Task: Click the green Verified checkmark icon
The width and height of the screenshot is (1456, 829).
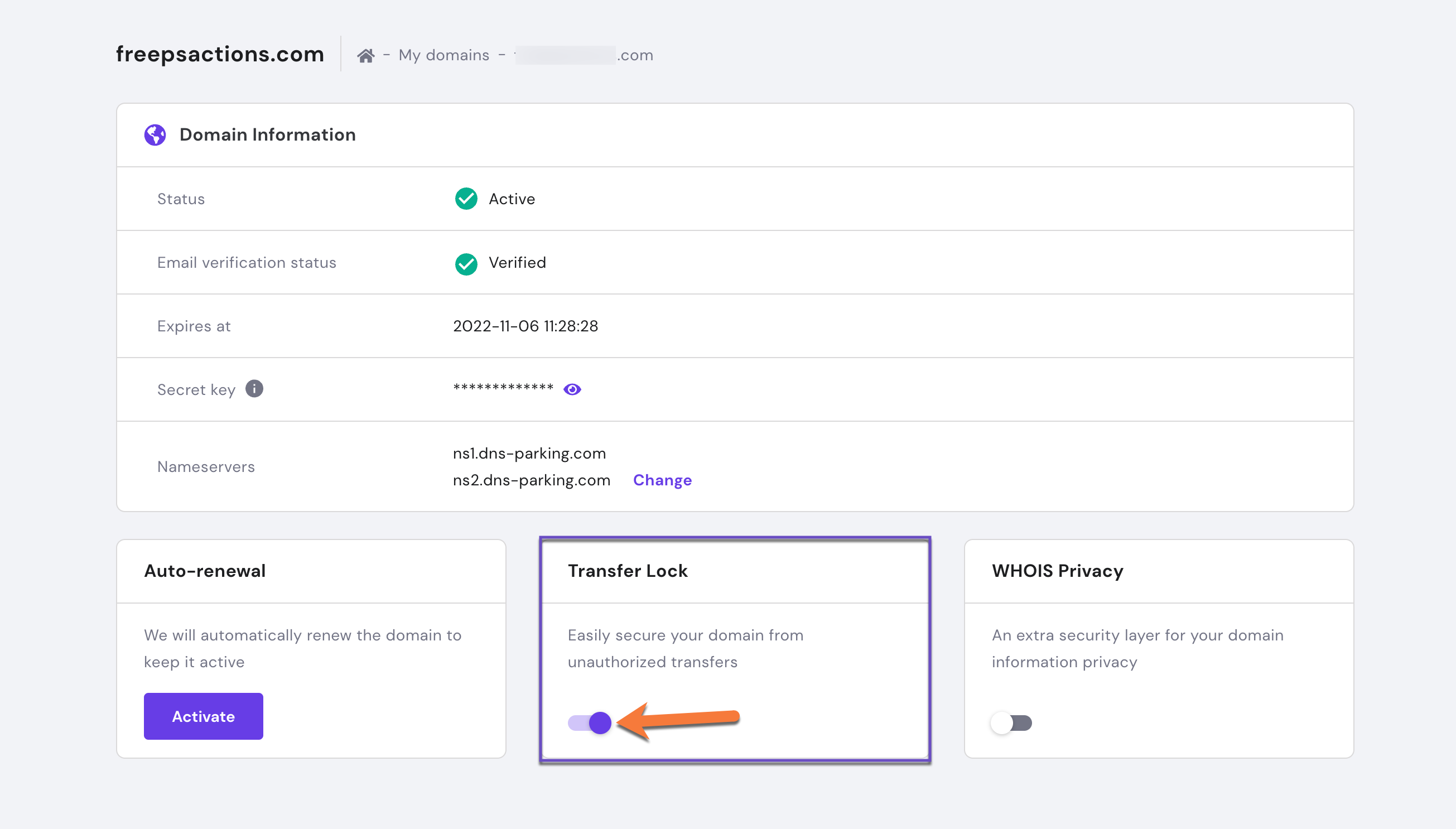Action: 466,263
